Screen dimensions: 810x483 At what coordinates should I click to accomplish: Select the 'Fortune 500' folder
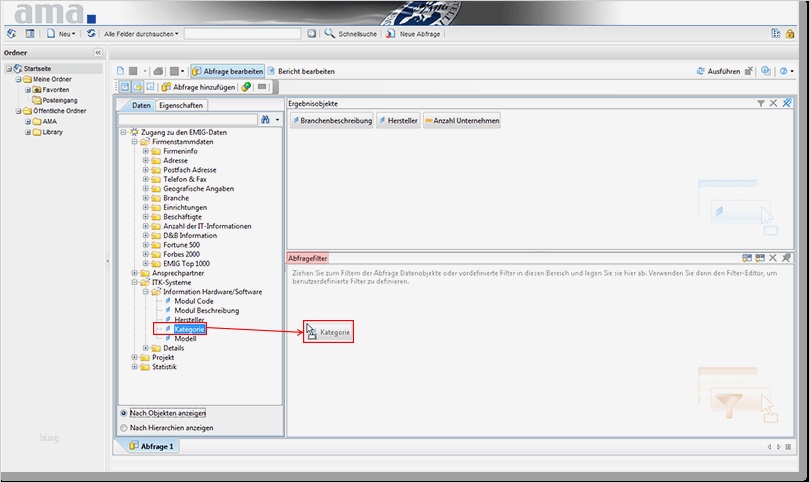[181, 245]
